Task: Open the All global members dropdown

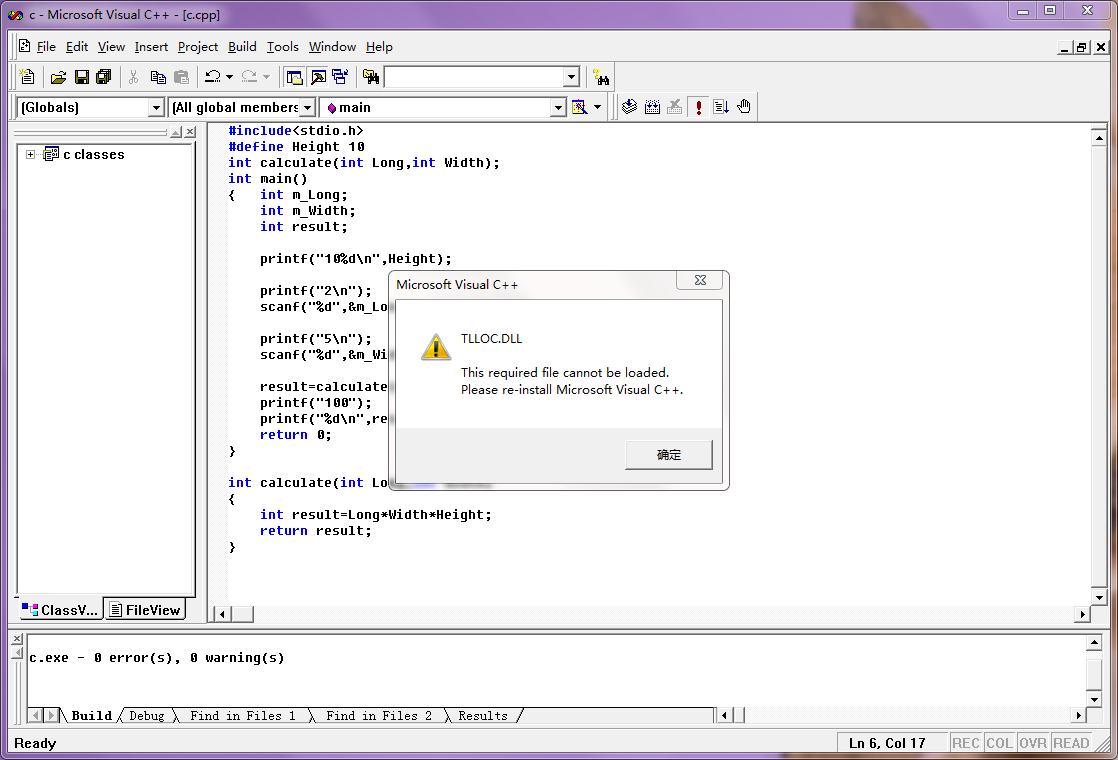Action: coord(307,108)
